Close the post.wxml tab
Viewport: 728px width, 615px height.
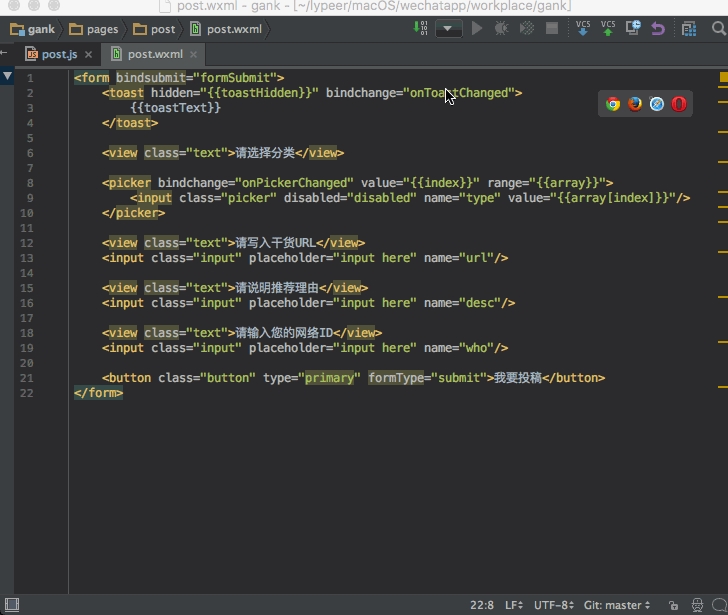[x=194, y=55]
